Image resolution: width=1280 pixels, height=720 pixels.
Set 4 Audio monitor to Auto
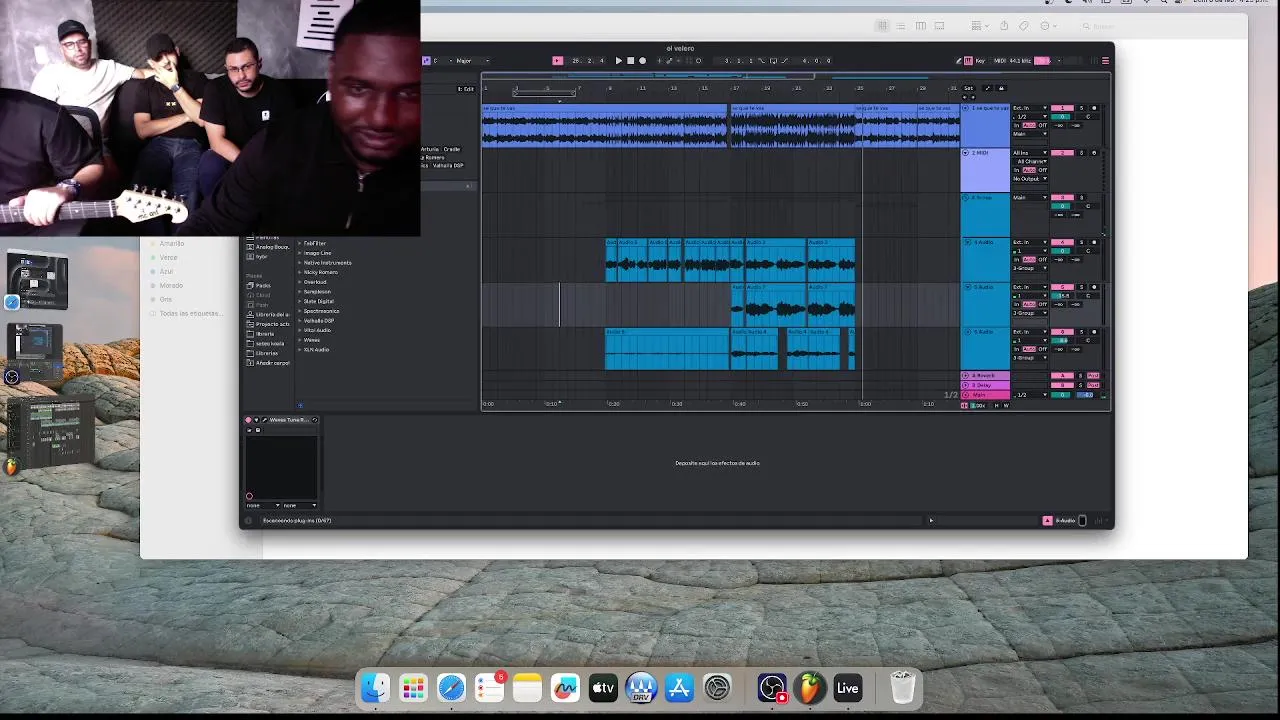1030,260
